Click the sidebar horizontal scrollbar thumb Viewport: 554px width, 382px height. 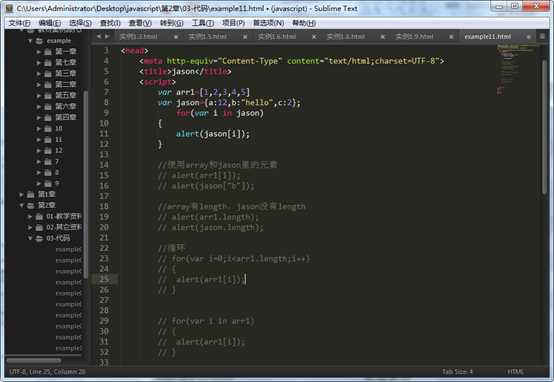coord(34,360)
